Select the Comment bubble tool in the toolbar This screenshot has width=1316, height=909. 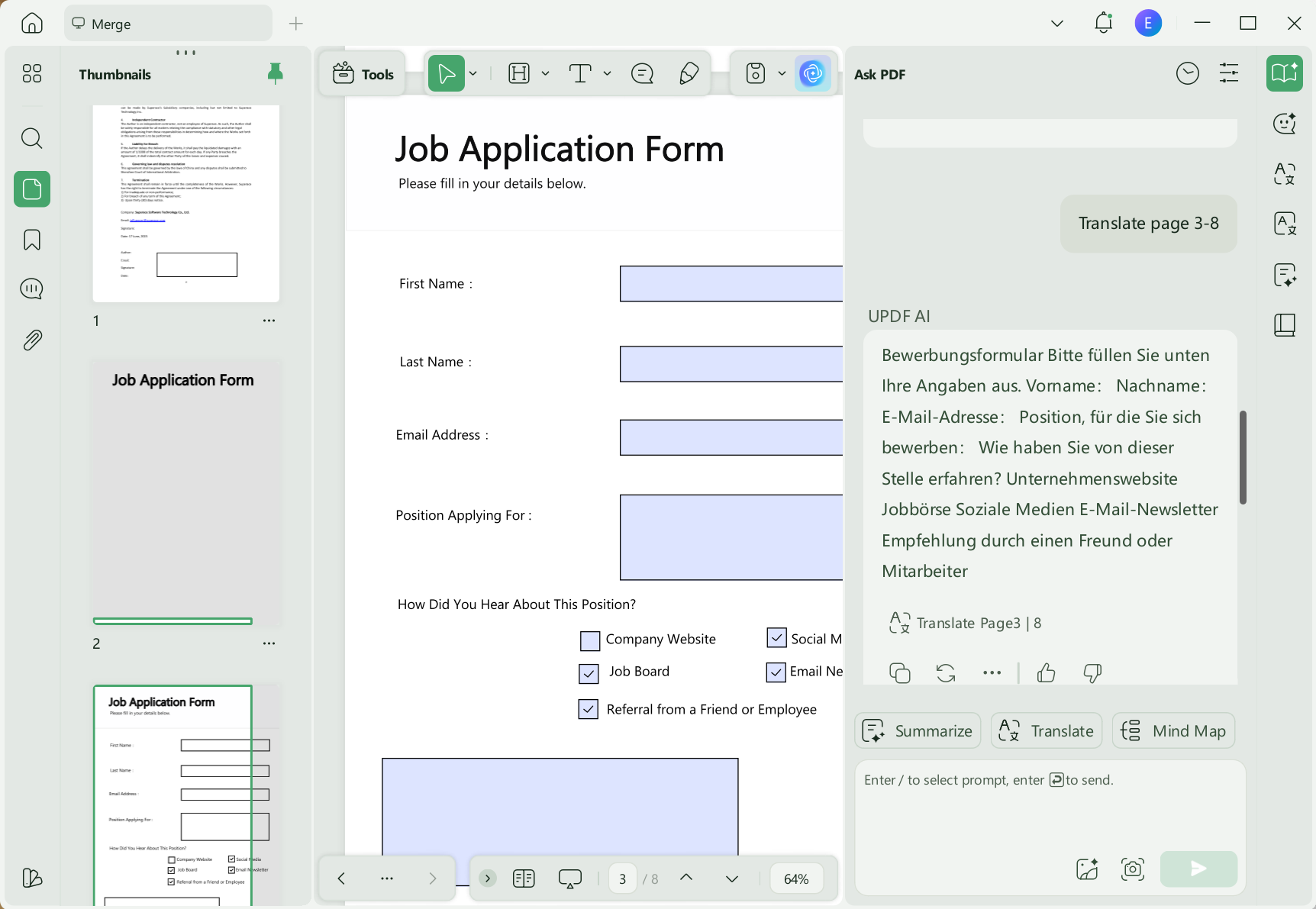pos(643,74)
